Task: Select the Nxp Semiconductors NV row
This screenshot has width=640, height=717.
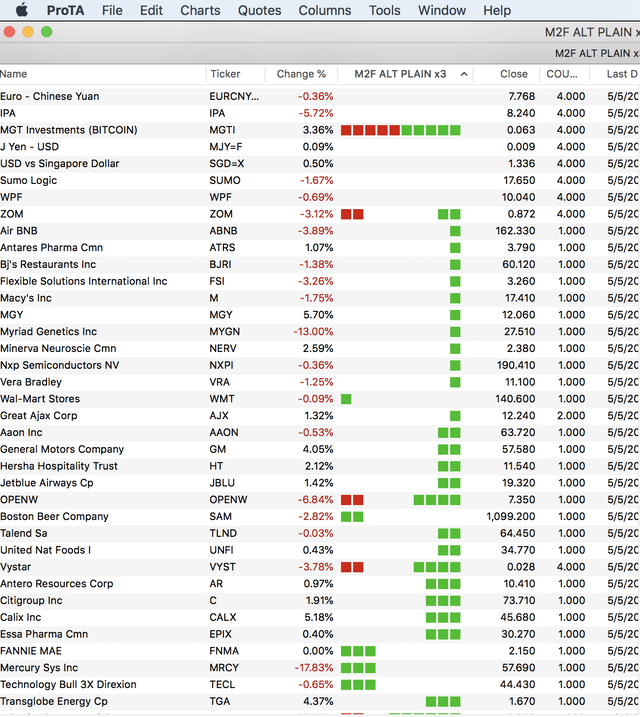Action: pos(320,365)
